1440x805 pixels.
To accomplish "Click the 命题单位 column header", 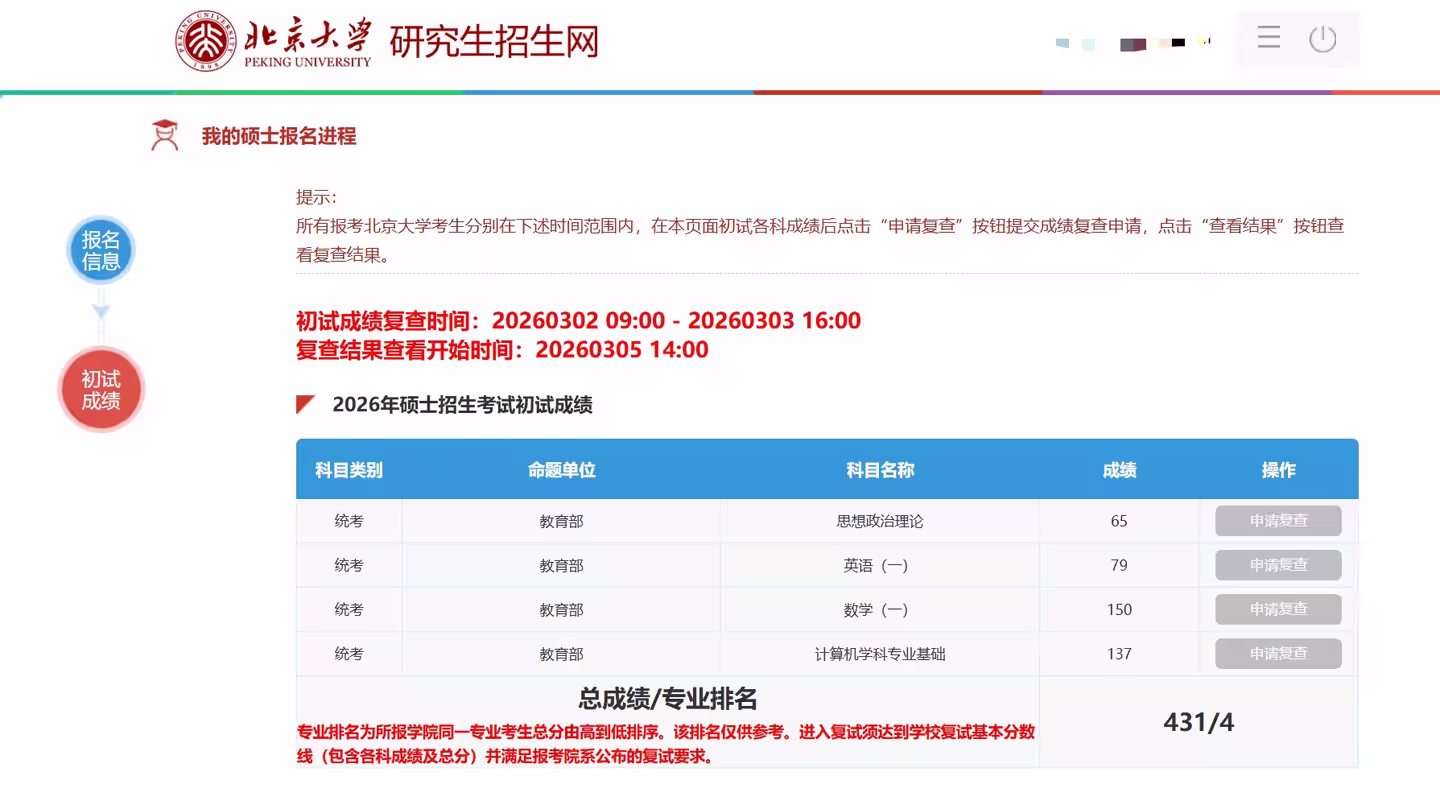I will click(561, 470).
